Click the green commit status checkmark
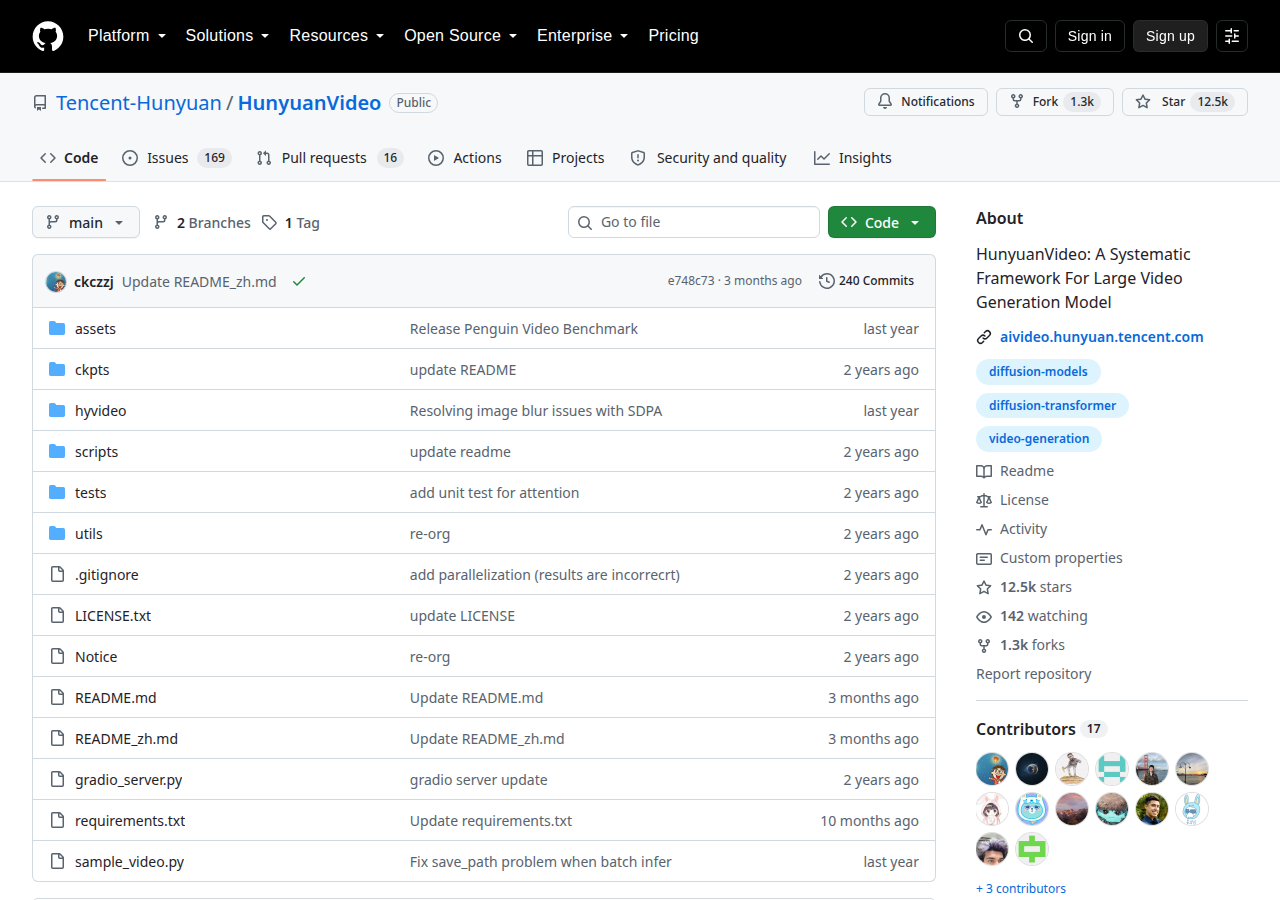 click(298, 281)
